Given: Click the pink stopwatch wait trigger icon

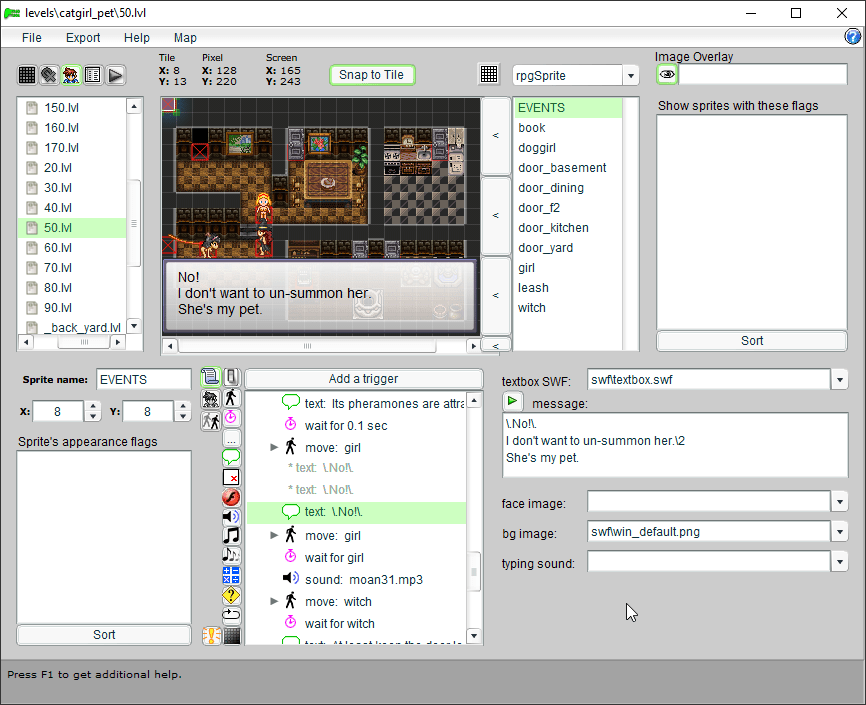Looking at the screenshot, I should click(x=231, y=417).
